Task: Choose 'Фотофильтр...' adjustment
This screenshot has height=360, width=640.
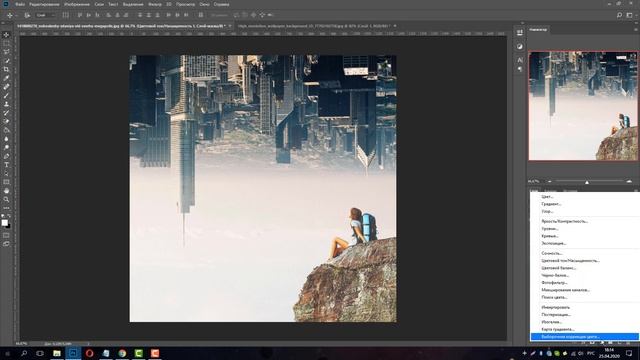Action: [584, 282]
